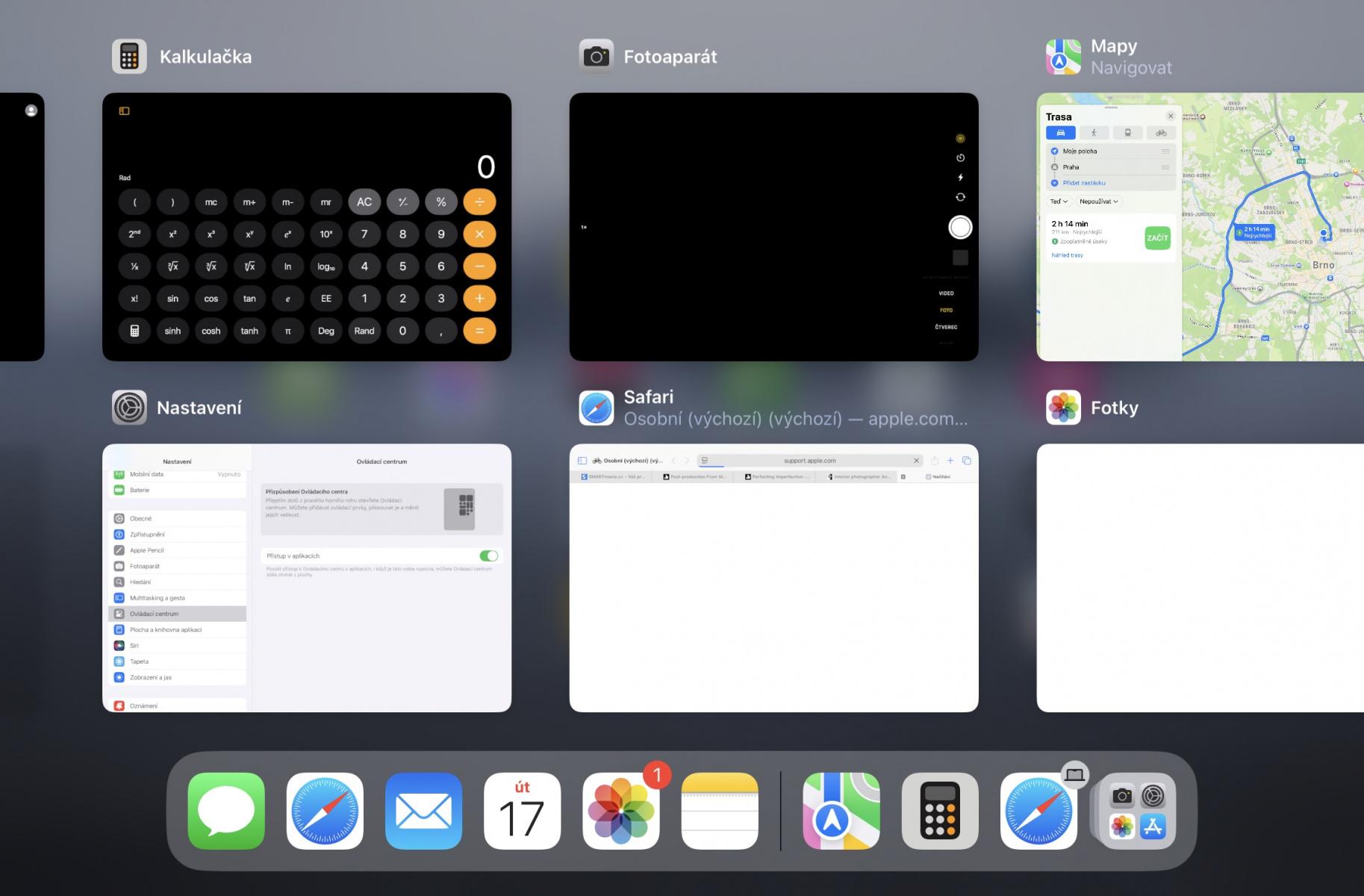
Task: Tap the Fotky app icon above its card
Action: pos(1063,408)
